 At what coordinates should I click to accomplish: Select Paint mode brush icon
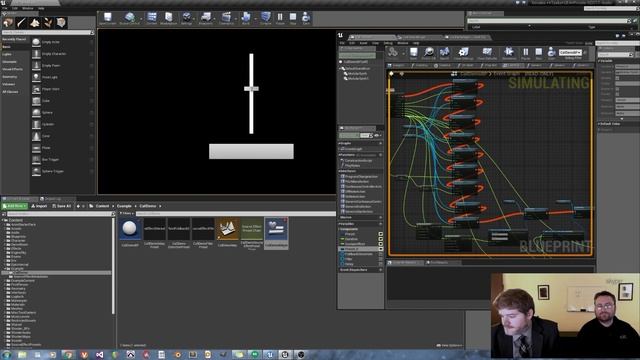(21, 22)
